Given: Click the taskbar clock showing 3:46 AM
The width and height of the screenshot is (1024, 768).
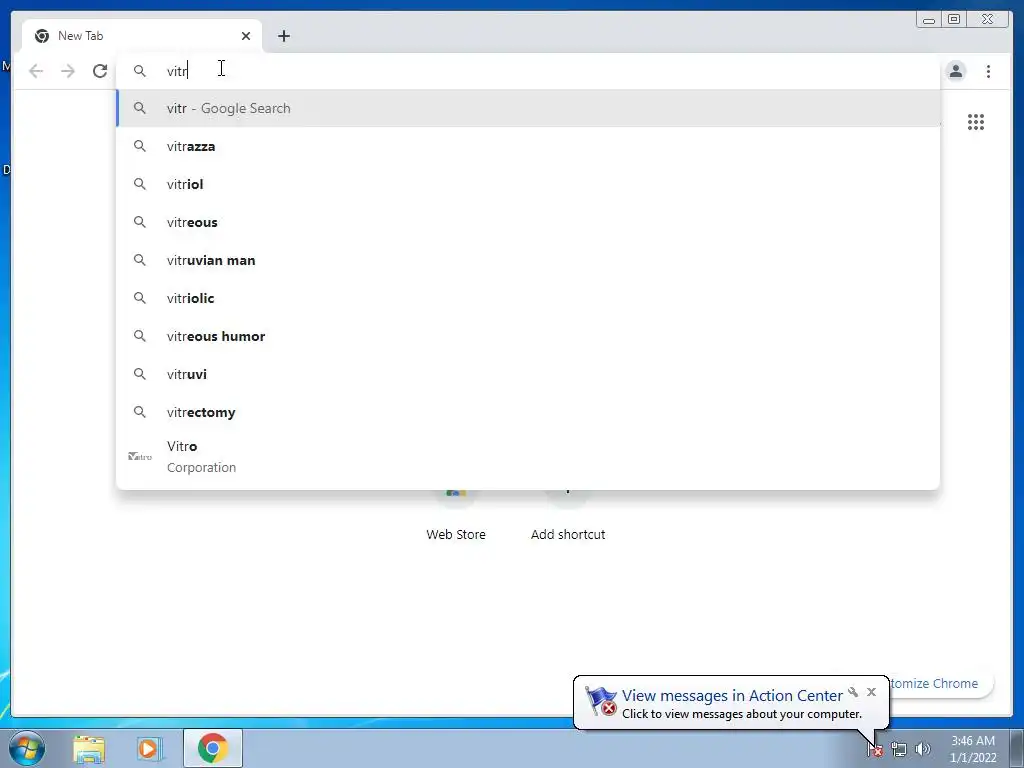Looking at the screenshot, I should pos(972,749).
